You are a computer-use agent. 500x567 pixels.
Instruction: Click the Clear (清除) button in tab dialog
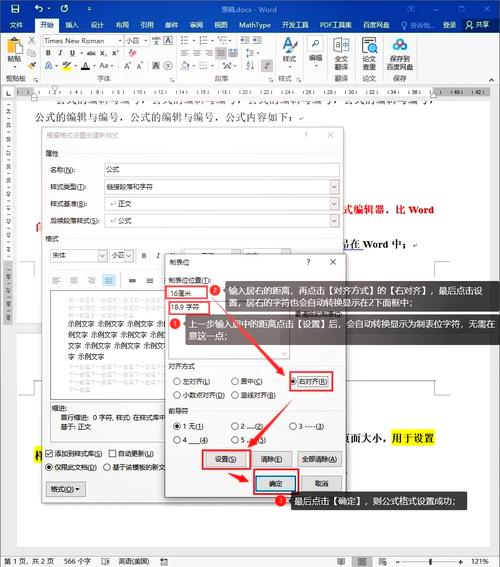[272, 459]
